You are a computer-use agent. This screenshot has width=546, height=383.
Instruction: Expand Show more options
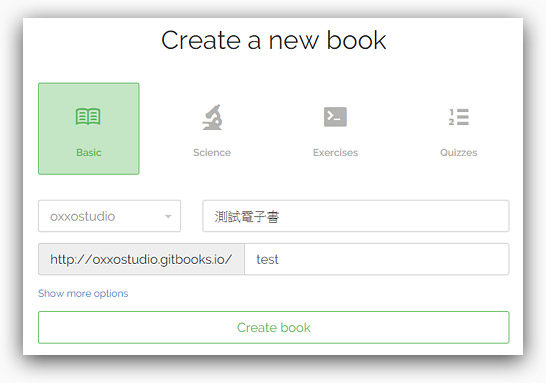click(83, 294)
